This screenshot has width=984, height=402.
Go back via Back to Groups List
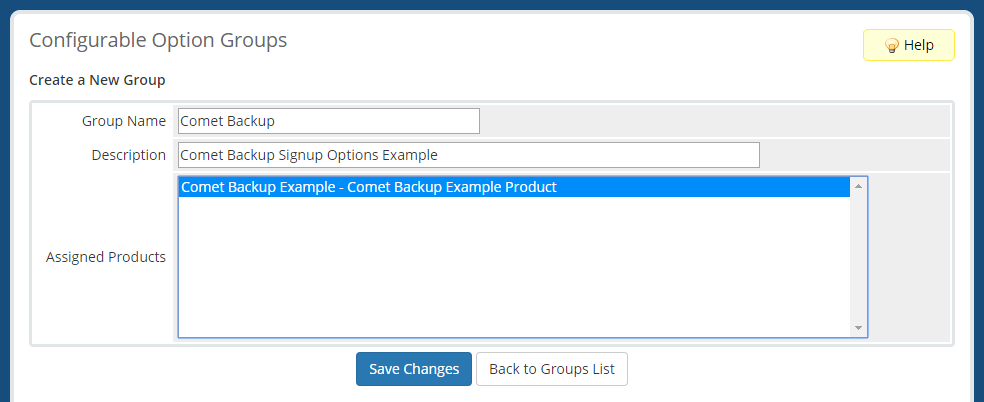click(552, 369)
